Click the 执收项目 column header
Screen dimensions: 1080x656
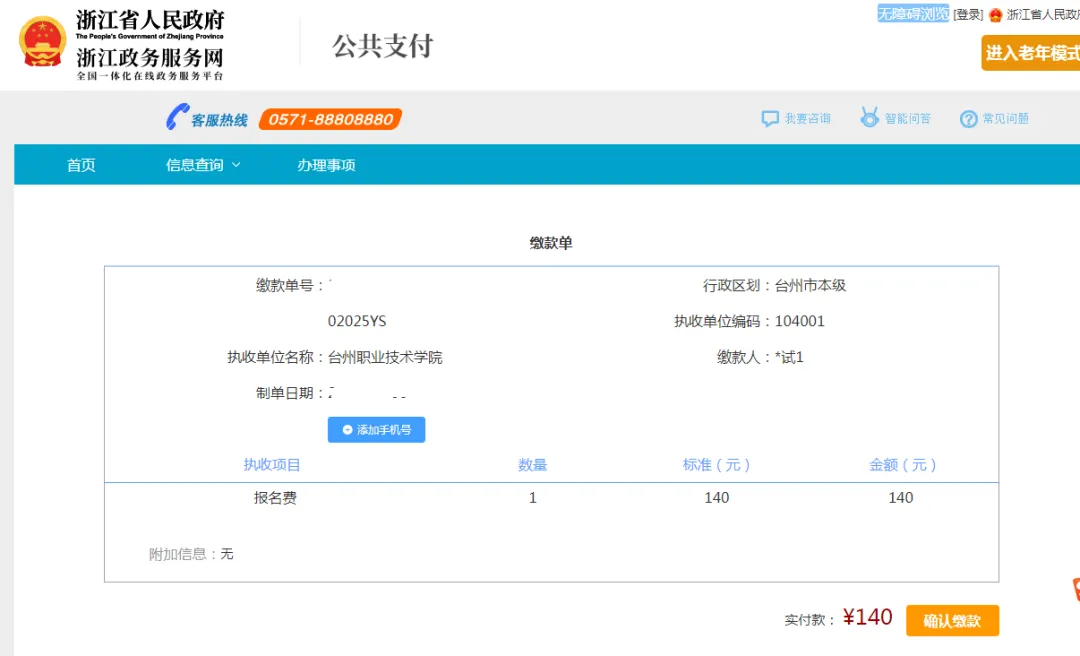272,465
